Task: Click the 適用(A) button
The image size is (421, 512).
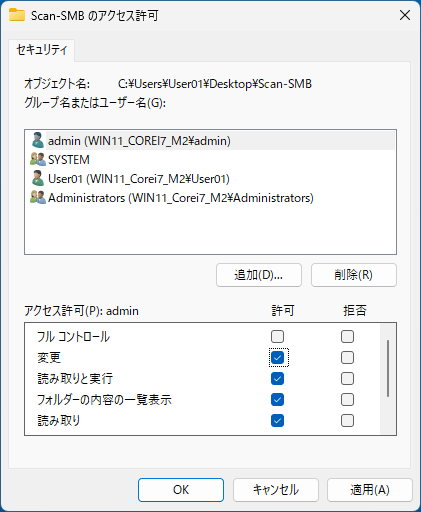Action: (x=370, y=490)
